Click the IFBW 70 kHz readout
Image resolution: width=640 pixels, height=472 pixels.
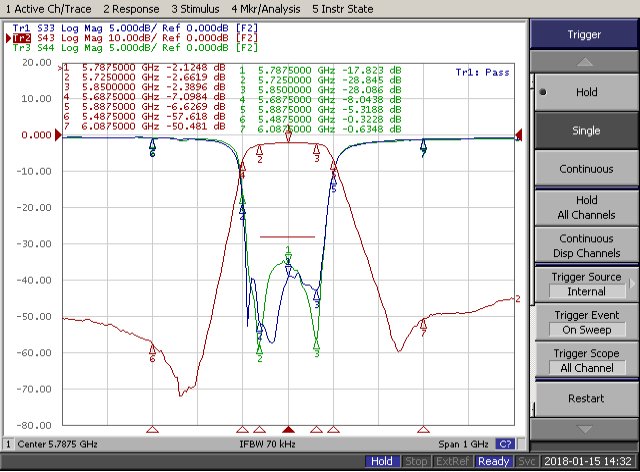[x=267, y=444]
